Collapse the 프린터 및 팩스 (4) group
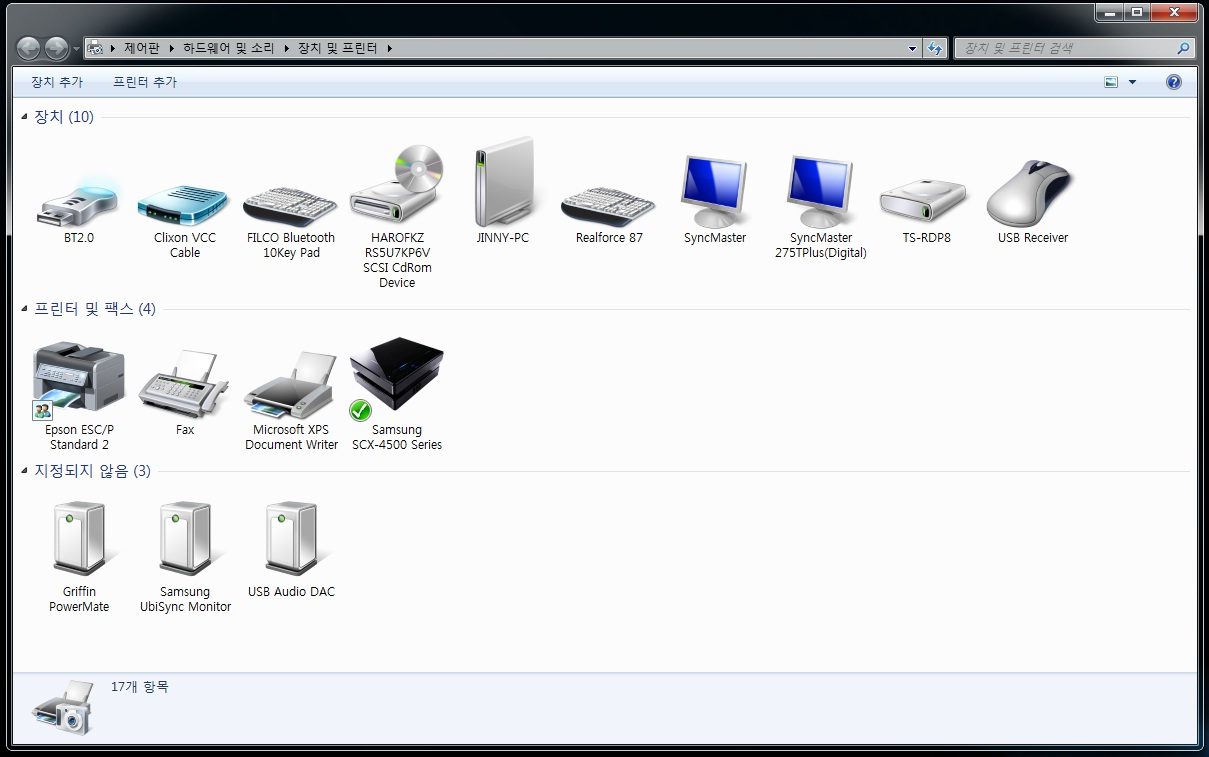Image resolution: width=1209 pixels, height=757 pixels. pyautogui.click(x=25, y=309)
